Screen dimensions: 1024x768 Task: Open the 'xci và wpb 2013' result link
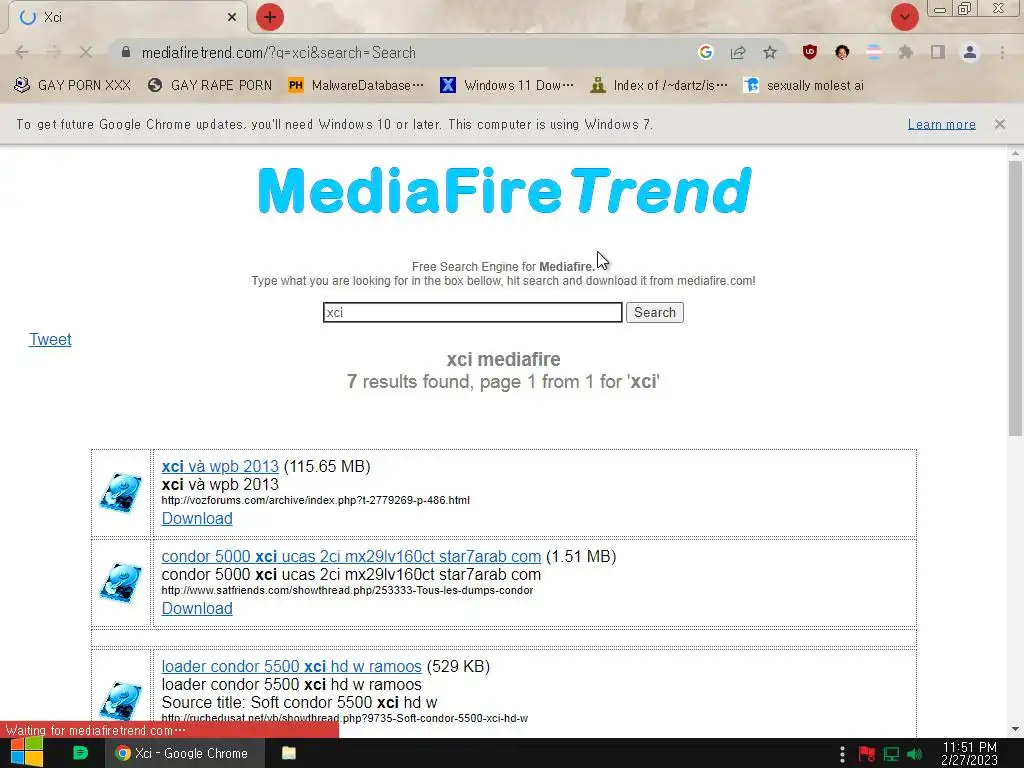pyautogui.click(x=220, y=466)
